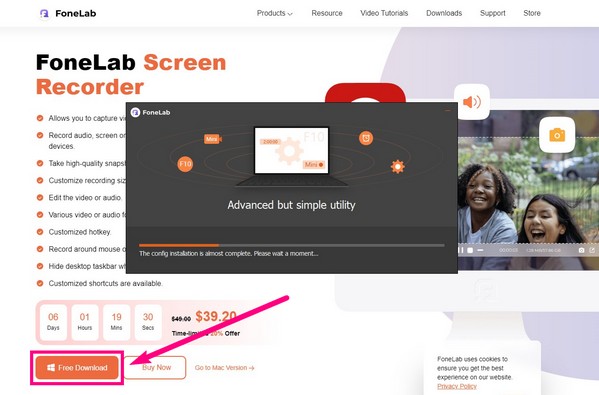Click the round F10 hotkey icon
Image resolution: width=599 pixels, height=395 pixels.
(185, 164)
